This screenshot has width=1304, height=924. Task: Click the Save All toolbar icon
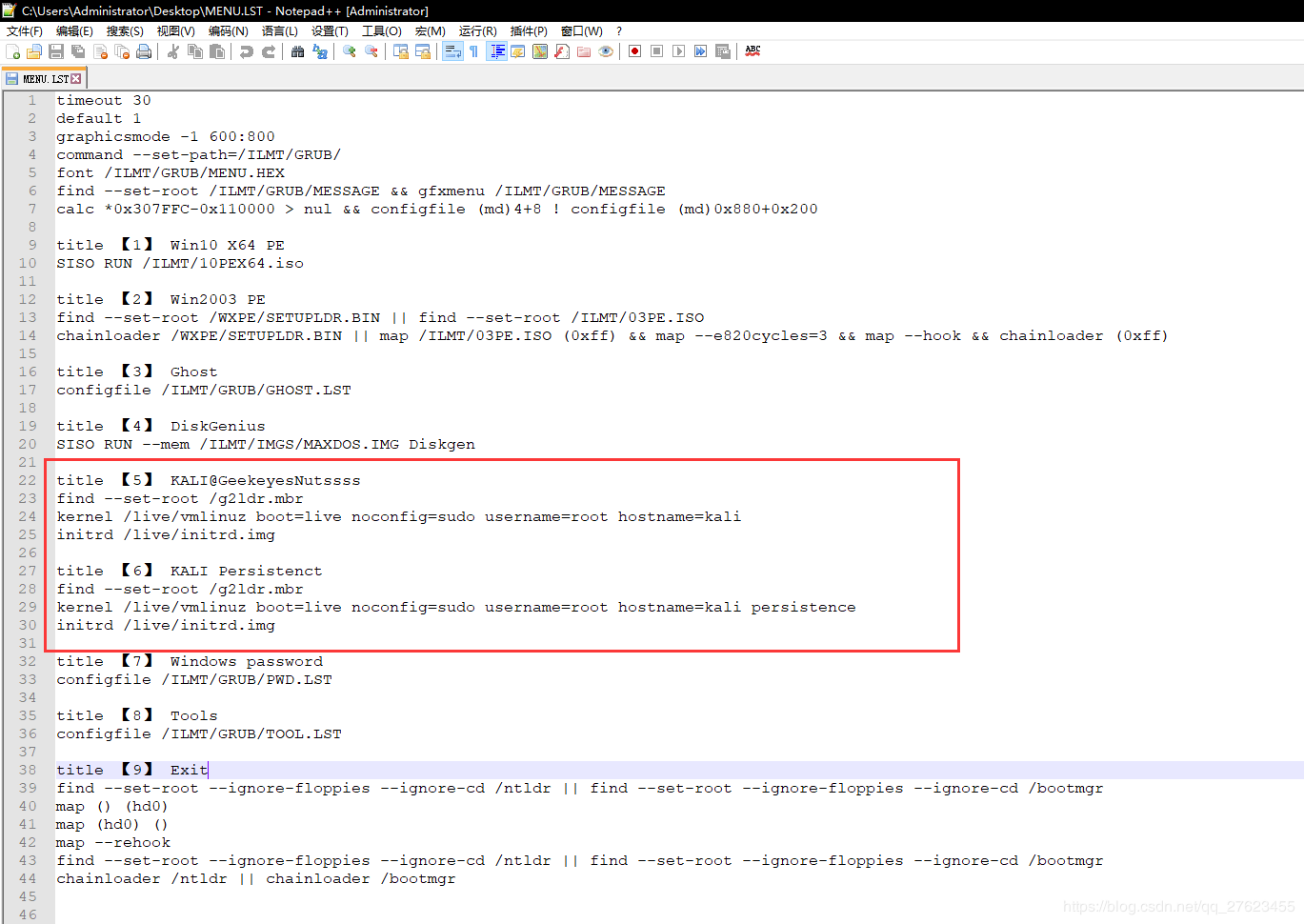(x=78, y=51)
